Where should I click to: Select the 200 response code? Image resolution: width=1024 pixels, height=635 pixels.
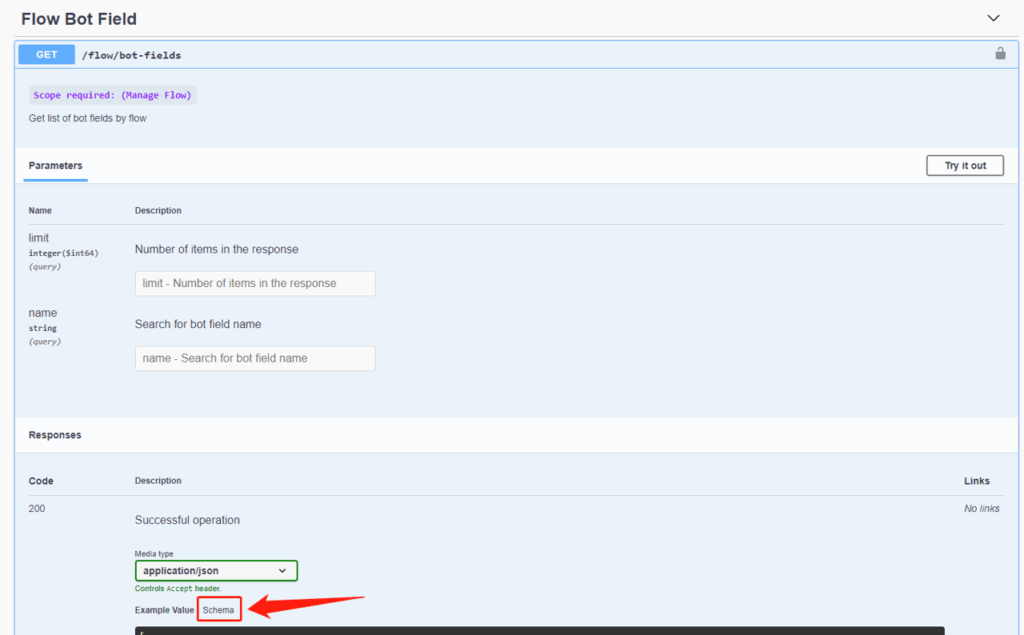(37, 509)
